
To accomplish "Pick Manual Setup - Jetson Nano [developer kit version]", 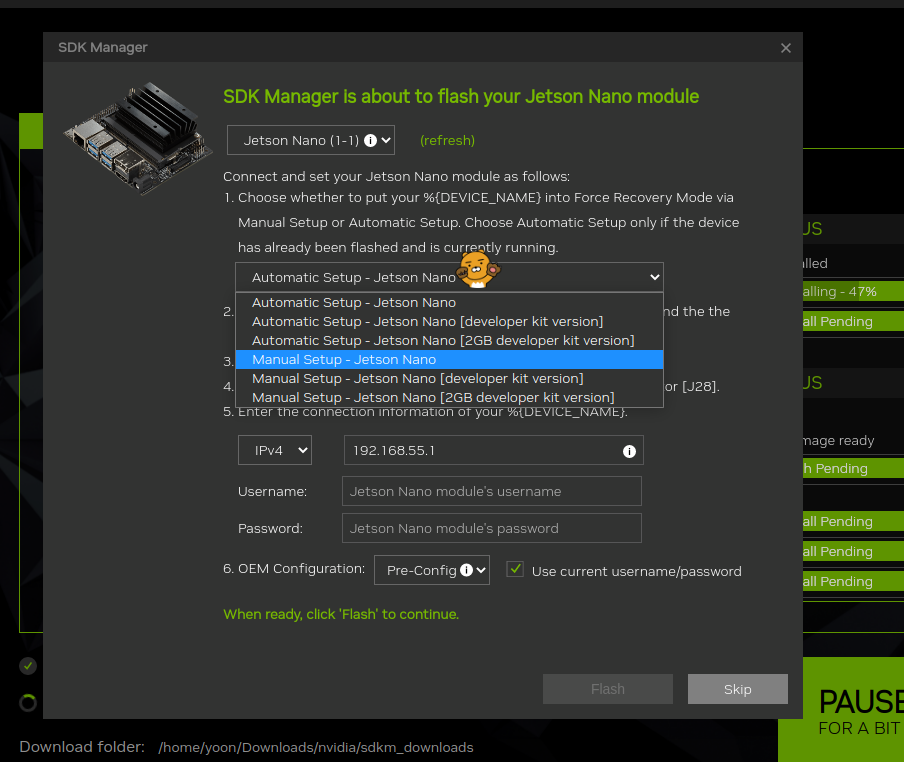I will [449, 379].
